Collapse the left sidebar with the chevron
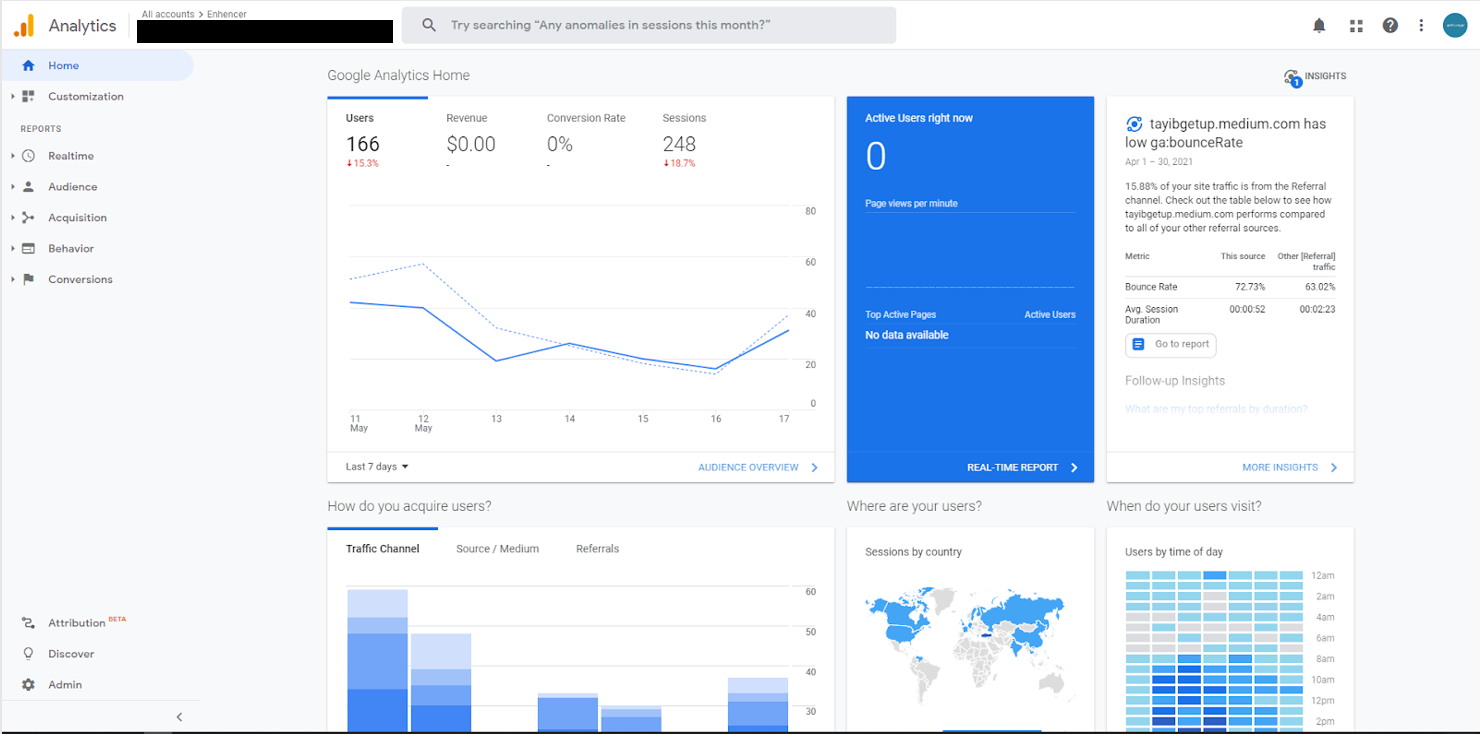The width and height of the screenshot is (1484, 734). (x=180, y=717)
